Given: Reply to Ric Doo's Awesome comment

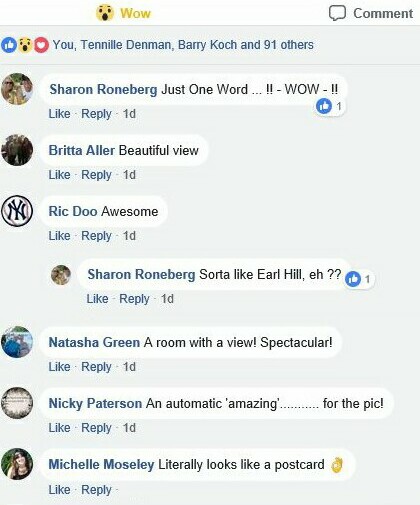Looking at the screenshot, I should tap(96, 236).
